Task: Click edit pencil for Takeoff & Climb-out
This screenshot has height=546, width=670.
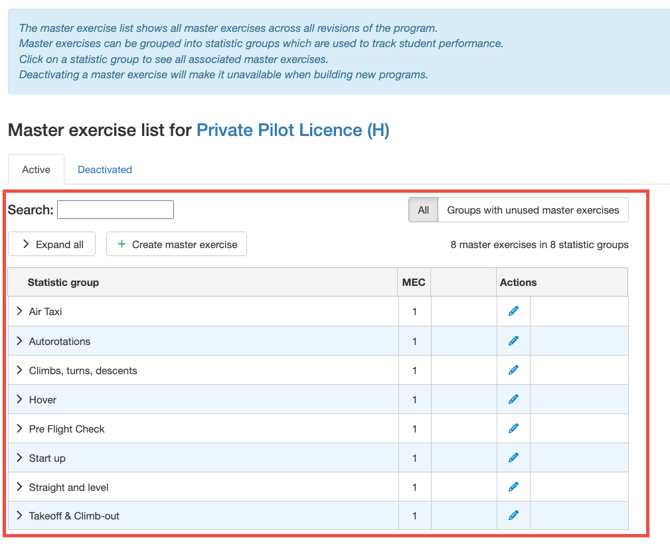Action: tap(513, 516)
